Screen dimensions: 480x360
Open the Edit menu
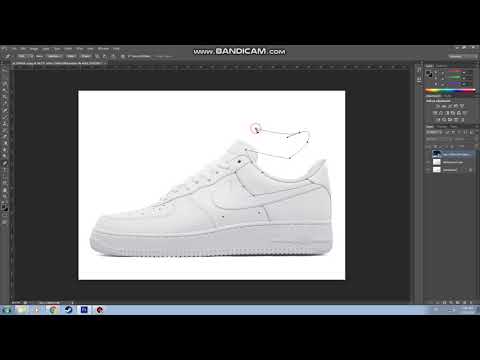point(23,49)
